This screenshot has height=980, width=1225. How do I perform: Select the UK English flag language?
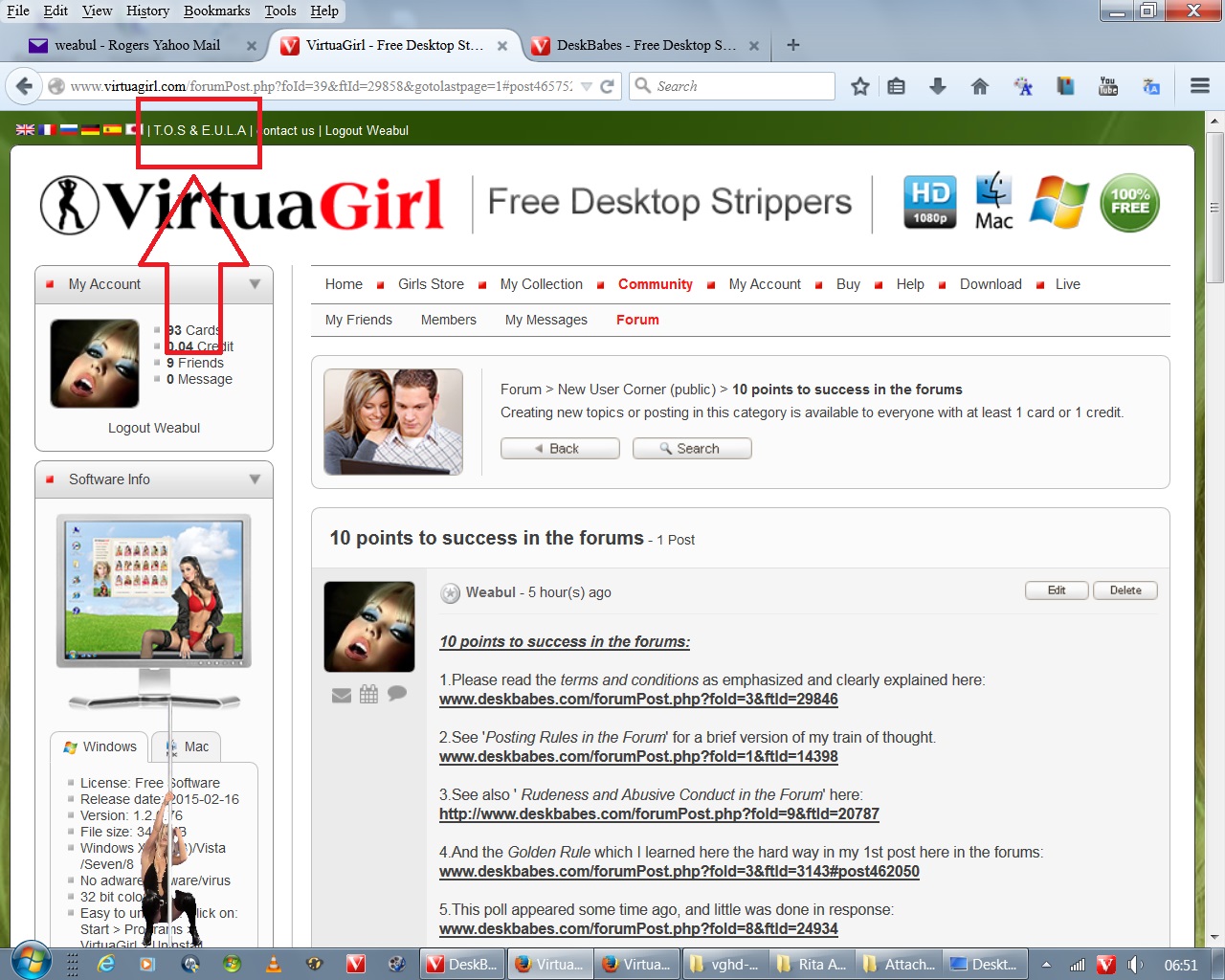[25, 130]
